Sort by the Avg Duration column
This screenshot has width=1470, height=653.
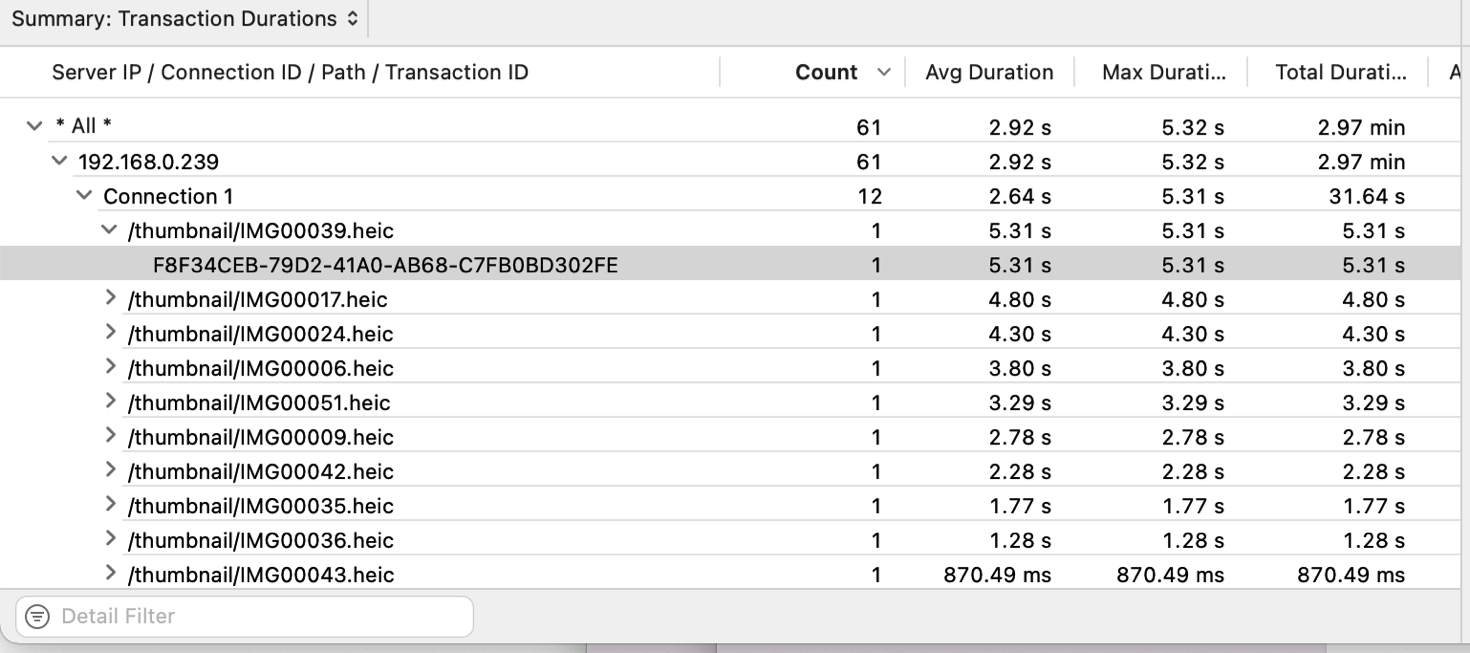pyautogui.click(x=988, y=71)
